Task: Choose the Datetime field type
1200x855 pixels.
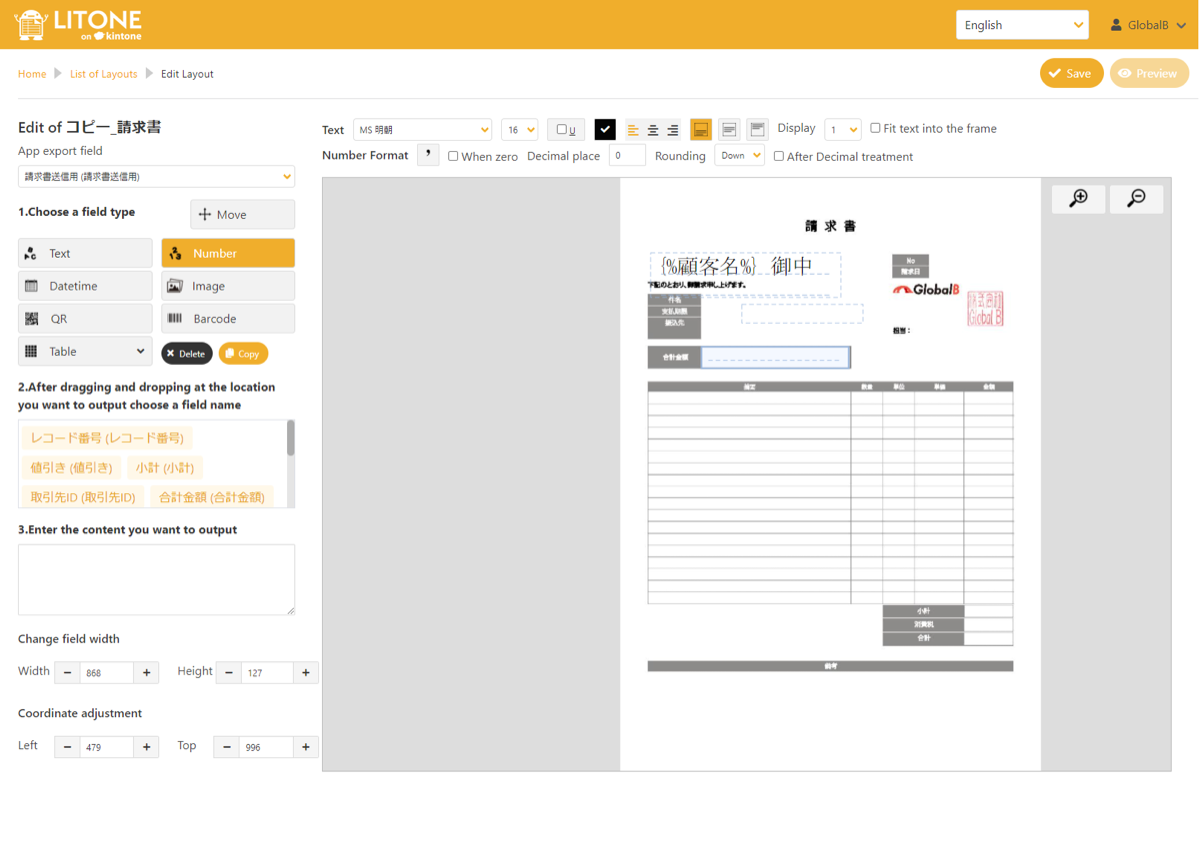Action: pyautogui.click(x=85, y=286)
